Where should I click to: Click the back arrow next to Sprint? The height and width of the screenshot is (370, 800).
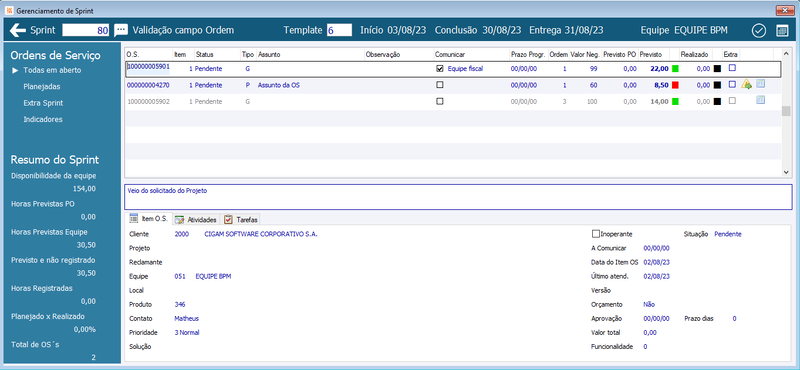point(17,31)
